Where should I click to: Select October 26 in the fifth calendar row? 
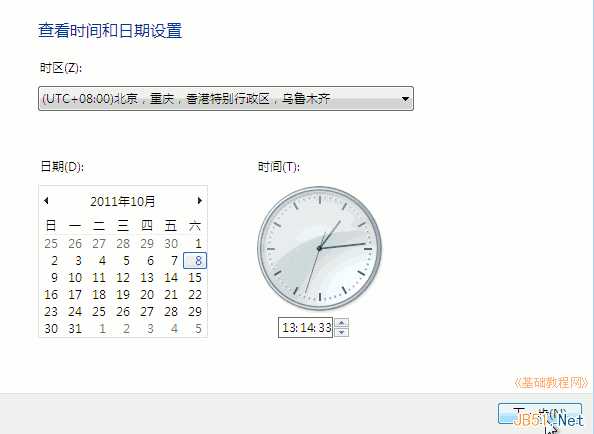(123, 312)
